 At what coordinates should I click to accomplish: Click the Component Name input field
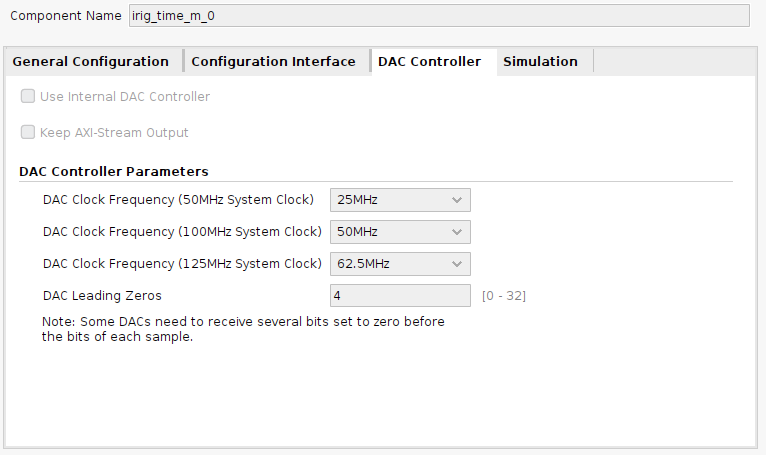(439, 16)
